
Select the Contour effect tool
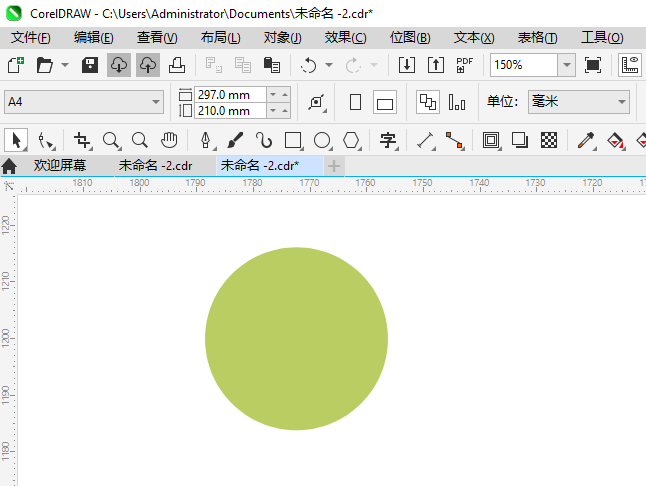[491, 140]
